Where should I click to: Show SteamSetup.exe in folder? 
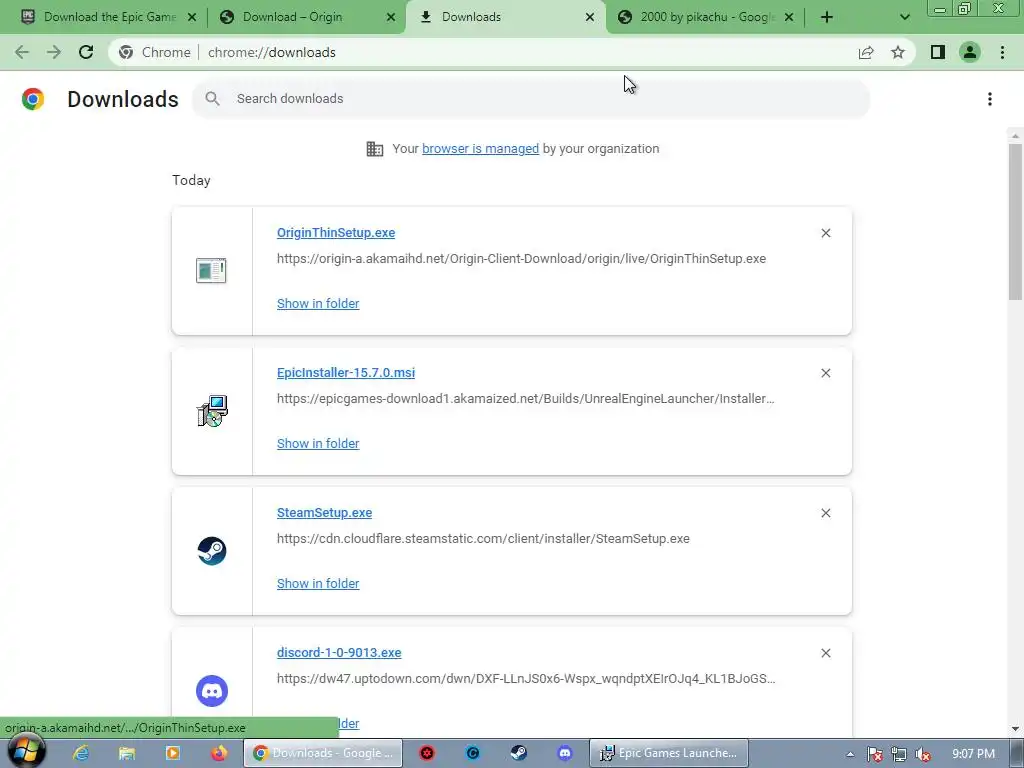point(318,583)
